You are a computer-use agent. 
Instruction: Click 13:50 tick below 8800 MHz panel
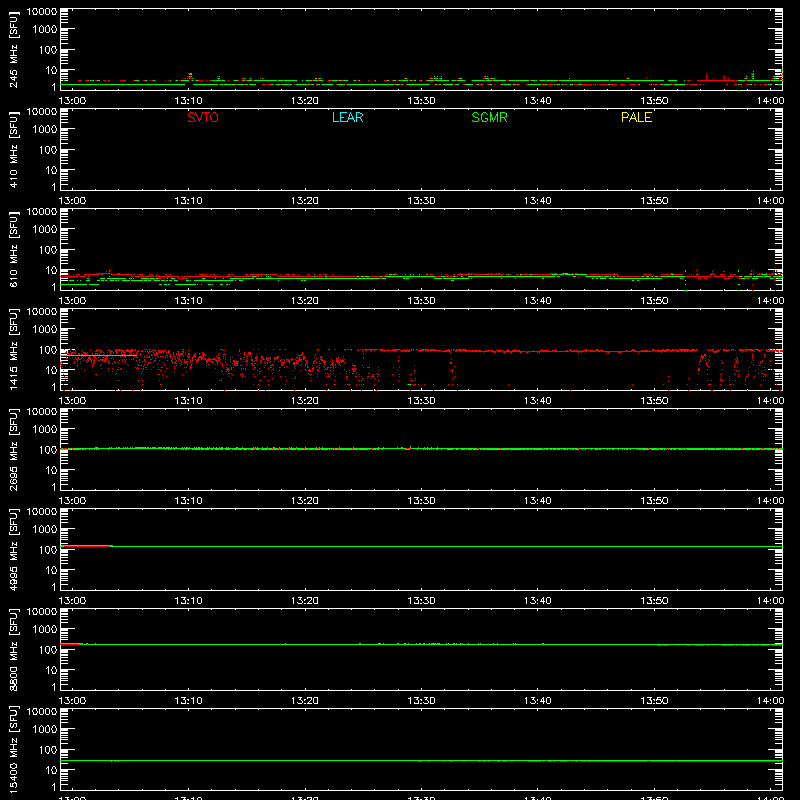[x=654, y=701]
